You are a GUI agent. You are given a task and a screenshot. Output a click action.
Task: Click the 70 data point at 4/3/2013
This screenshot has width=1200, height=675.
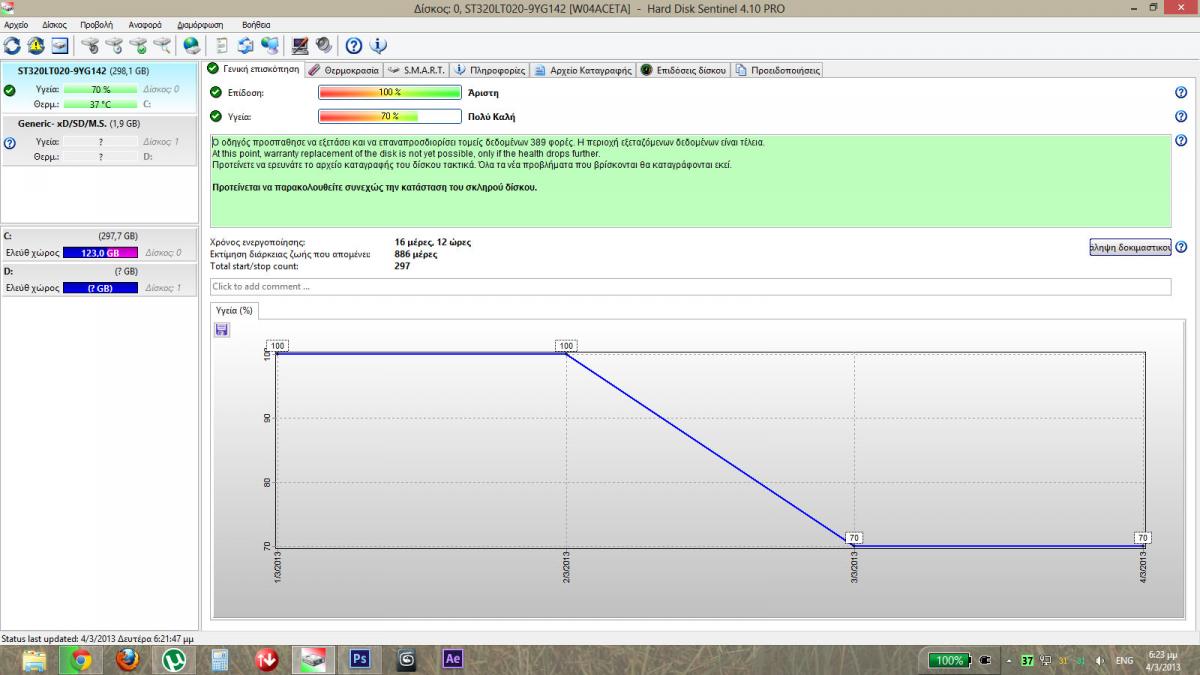1143,538
